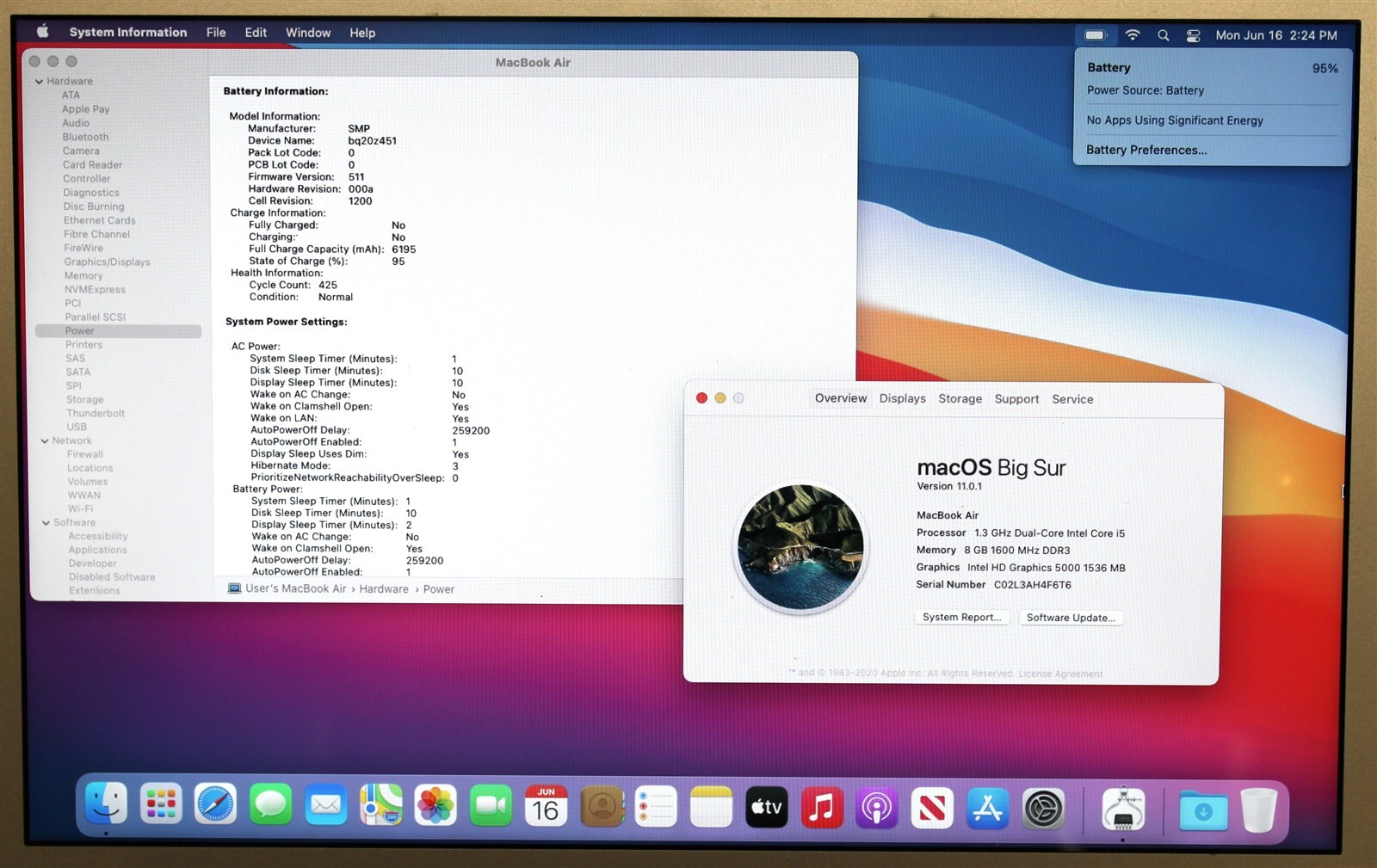Select Thunderbolt in sidebar
Viewport: 1377px width, 868px height.
(x=96, y=414)
